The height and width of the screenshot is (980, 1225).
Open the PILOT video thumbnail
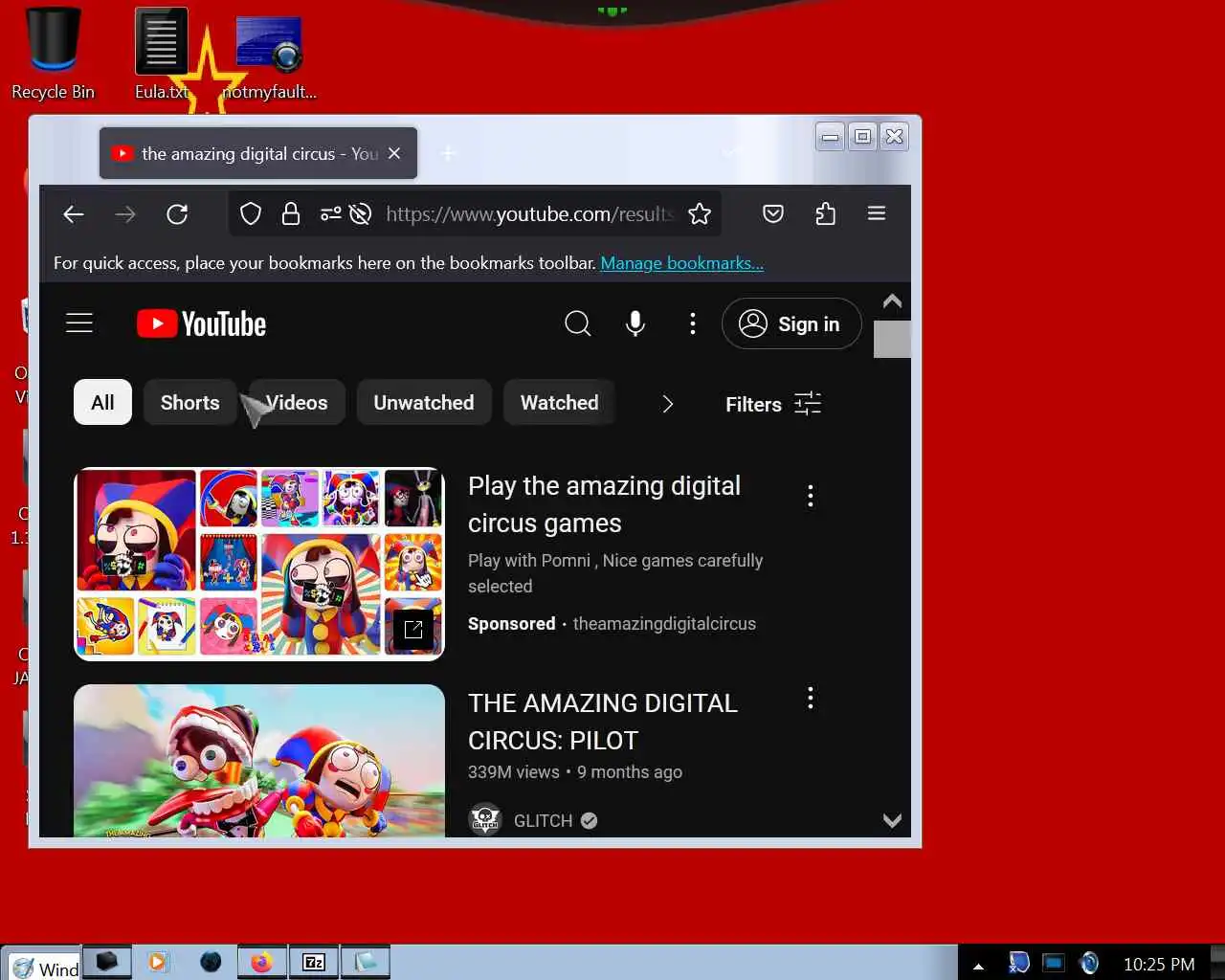(x=259, y=761)
